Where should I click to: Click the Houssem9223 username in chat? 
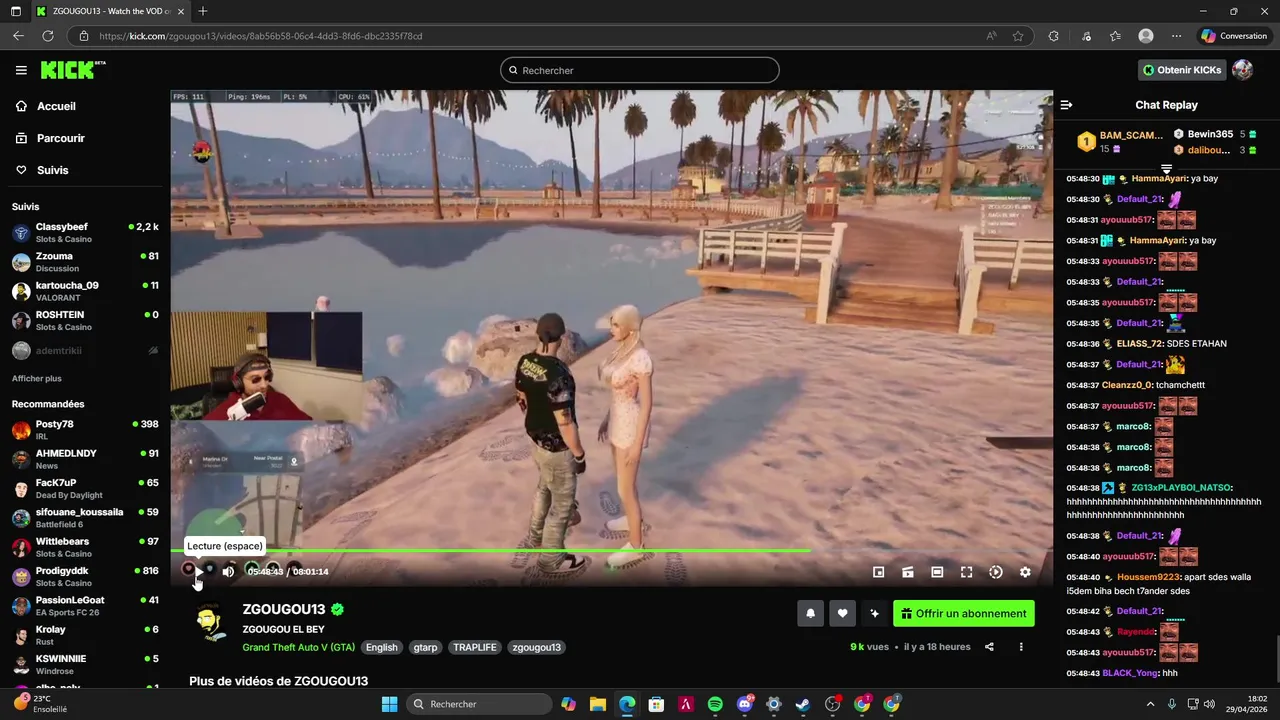tap(1148, 577)
